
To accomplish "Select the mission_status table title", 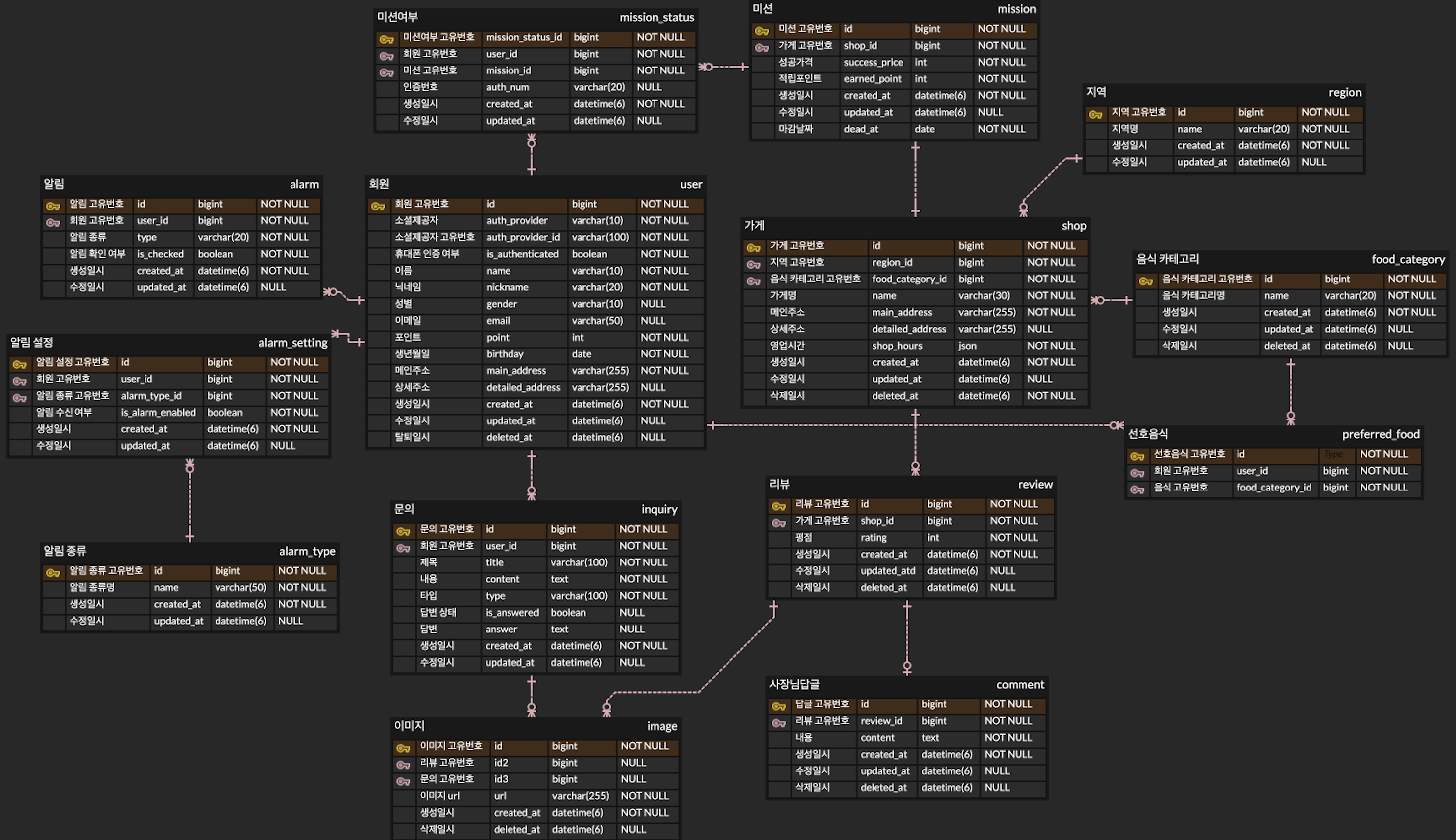I will click(656, 17).
